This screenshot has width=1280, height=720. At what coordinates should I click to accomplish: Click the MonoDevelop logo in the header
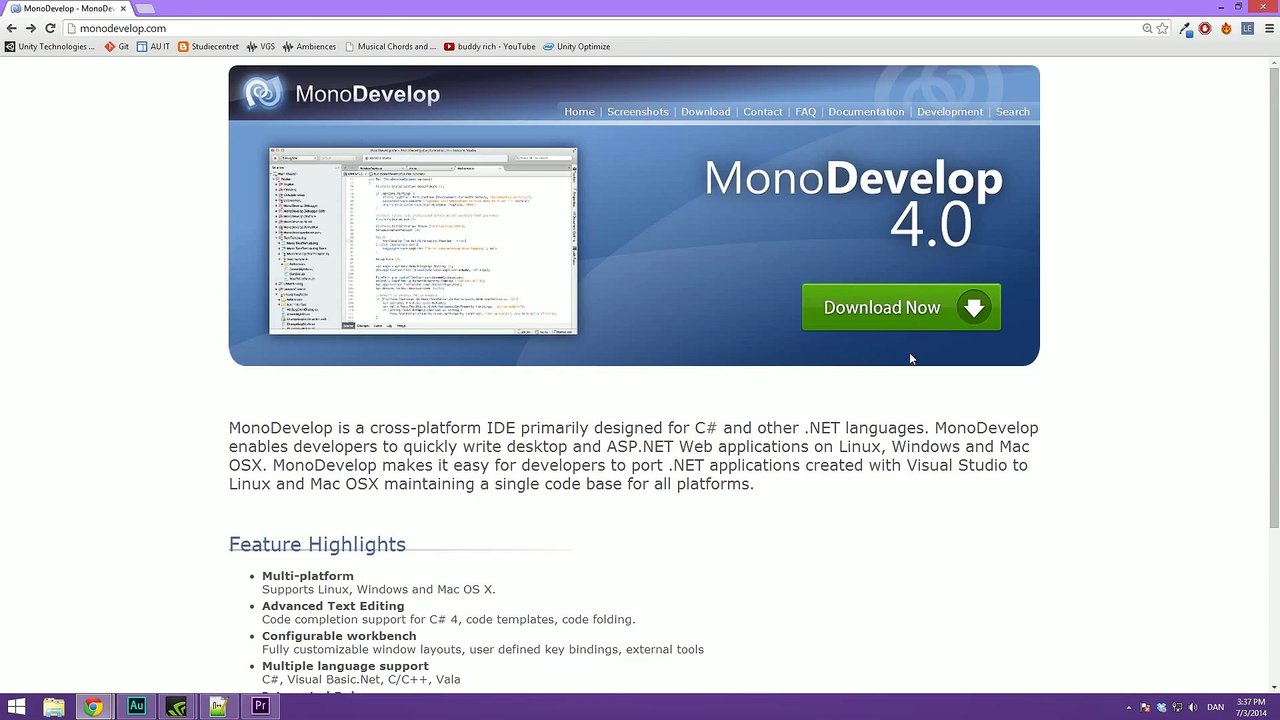click(342, 94)
